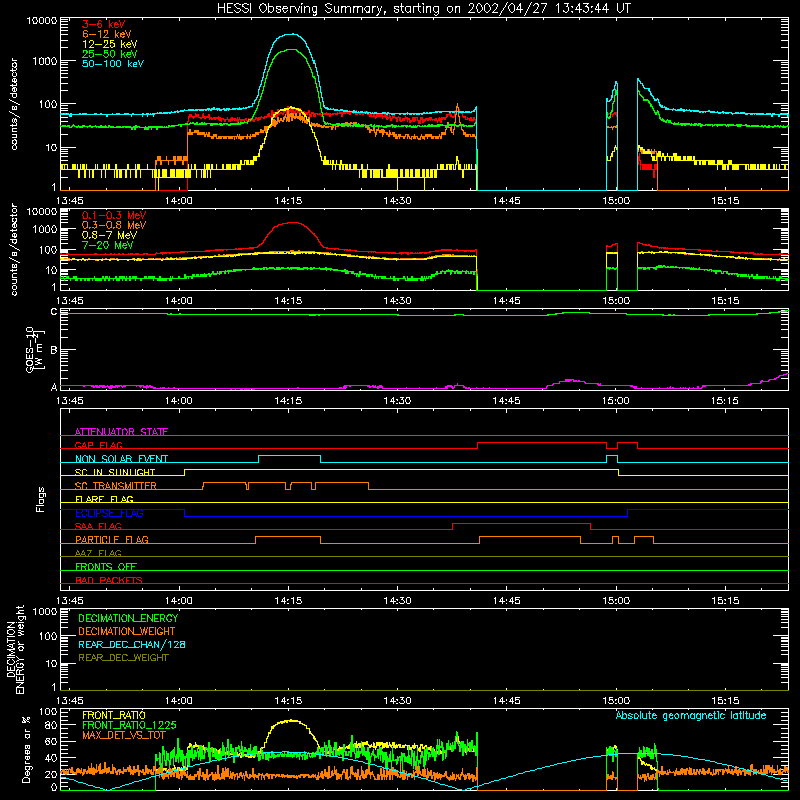Select the FLARE_FLAG label

[104, 499]
